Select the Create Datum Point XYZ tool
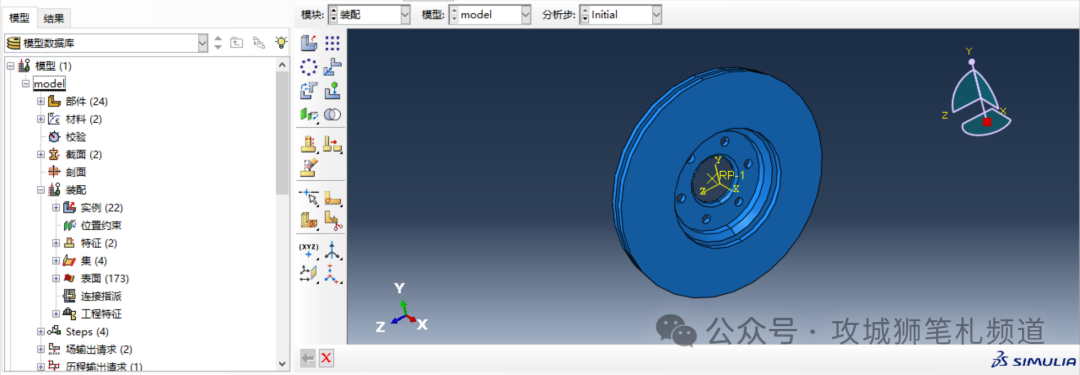 pyautogui.click(x=309, y=250)
